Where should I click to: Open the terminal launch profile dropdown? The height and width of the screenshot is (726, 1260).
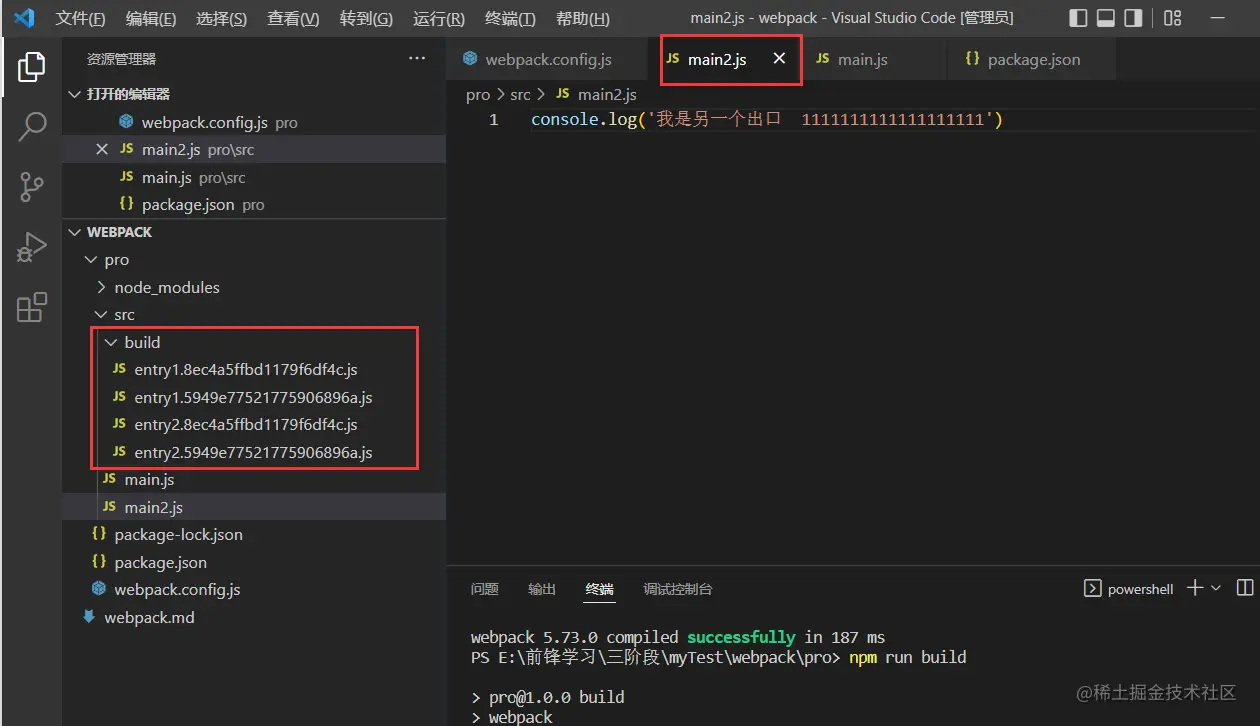1216,588
